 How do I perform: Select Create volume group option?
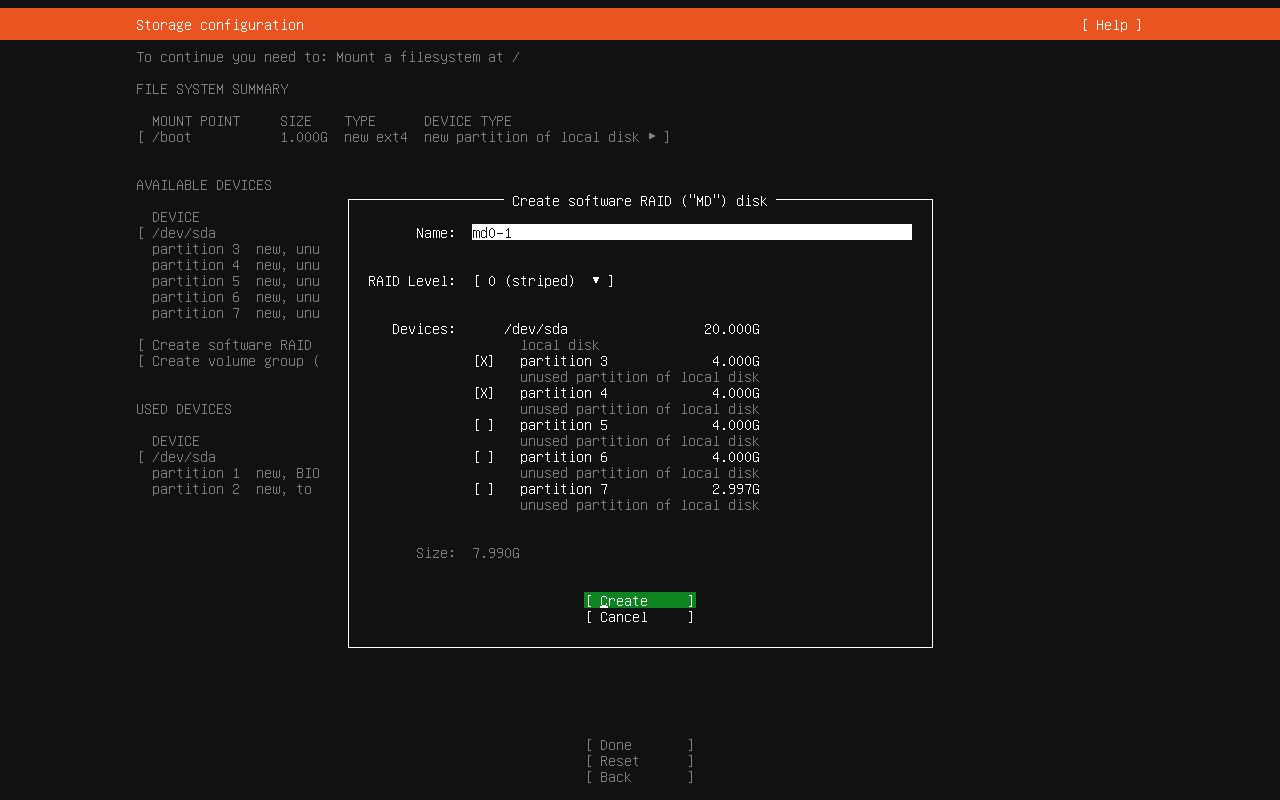tap(231, 361)
